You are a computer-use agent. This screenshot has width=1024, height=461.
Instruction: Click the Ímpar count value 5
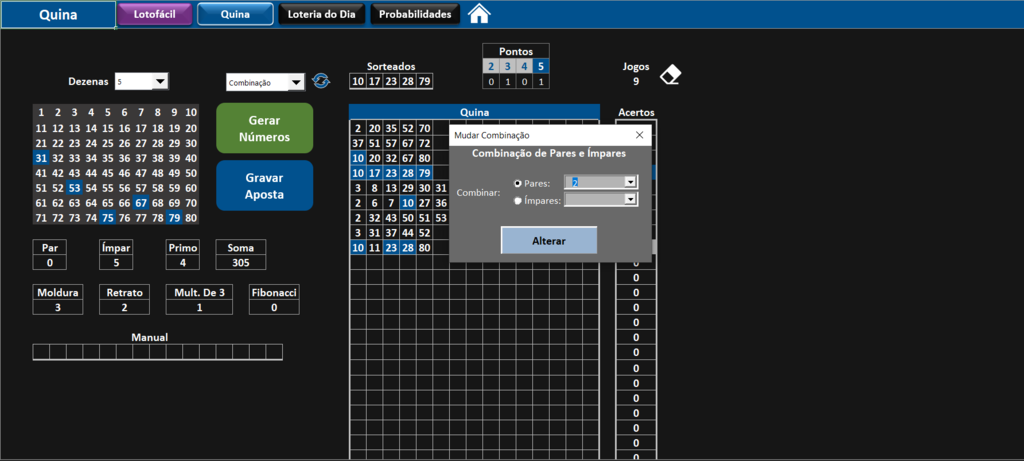point(116,262)
